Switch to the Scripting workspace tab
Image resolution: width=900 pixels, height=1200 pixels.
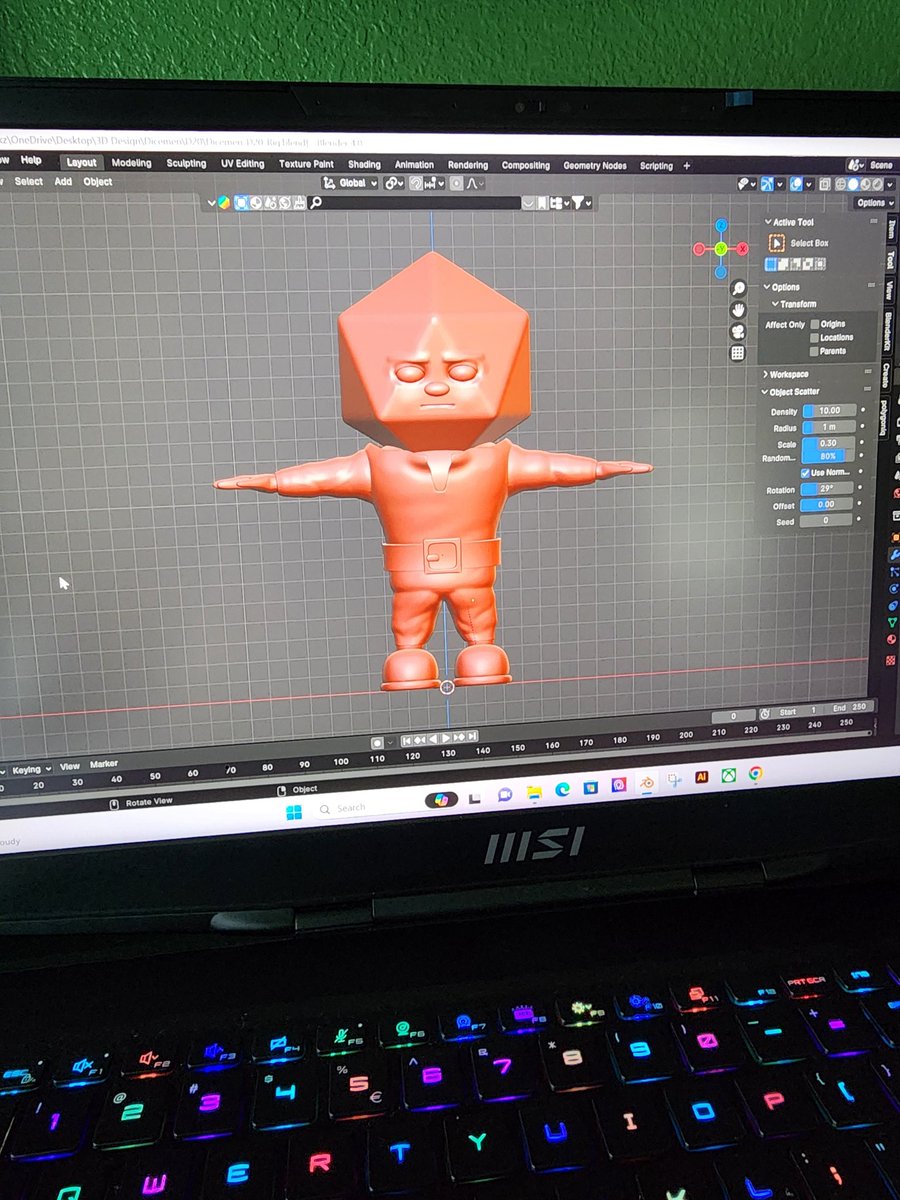point(656,166)
